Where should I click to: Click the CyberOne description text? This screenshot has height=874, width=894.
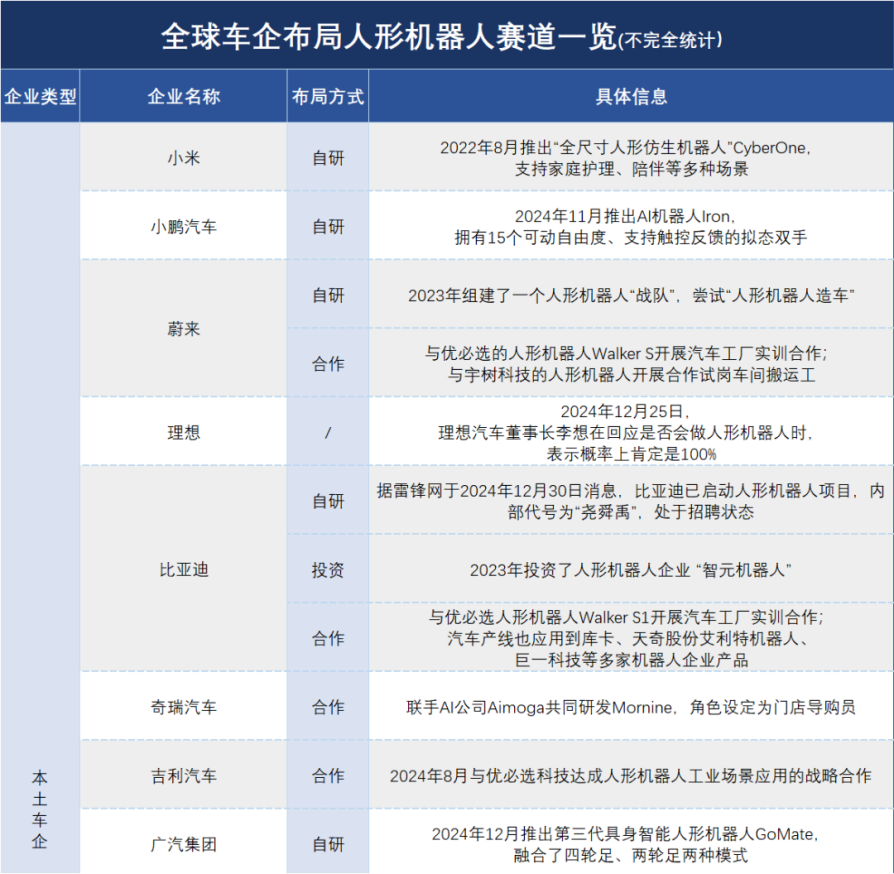(625, 158)
